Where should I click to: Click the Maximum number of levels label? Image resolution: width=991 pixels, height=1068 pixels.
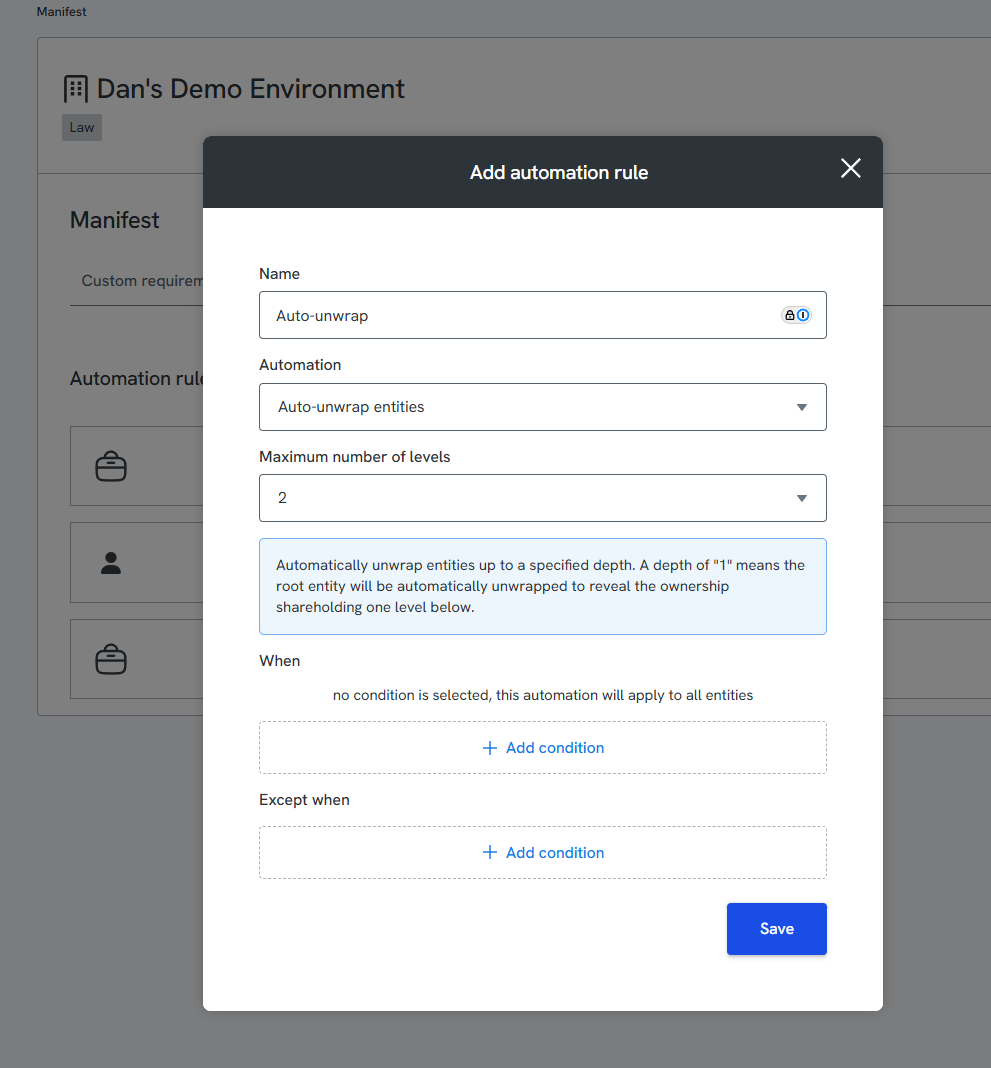[354, 457]
